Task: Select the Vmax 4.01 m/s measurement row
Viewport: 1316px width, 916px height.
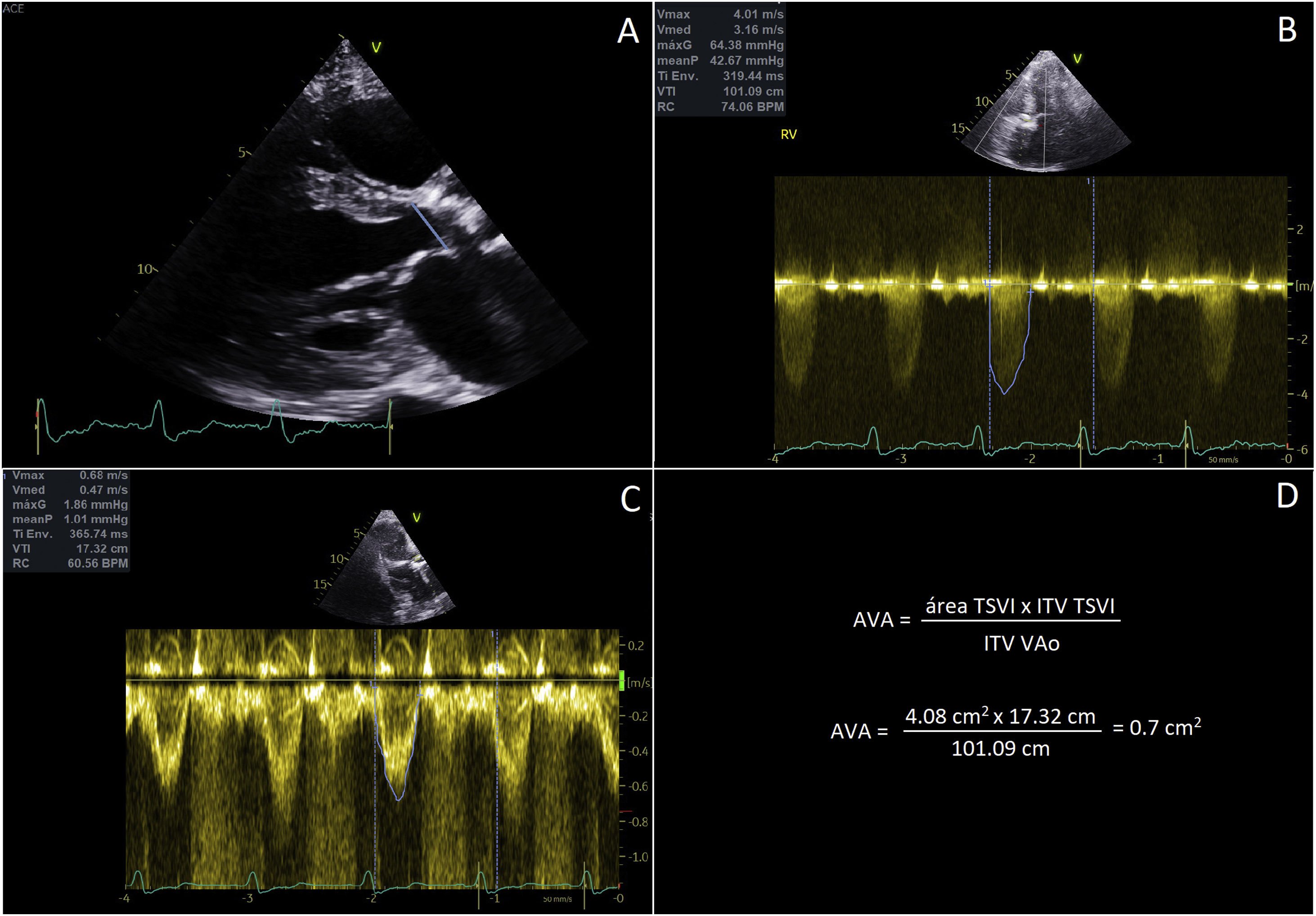Action: click(x=720, y=14)
